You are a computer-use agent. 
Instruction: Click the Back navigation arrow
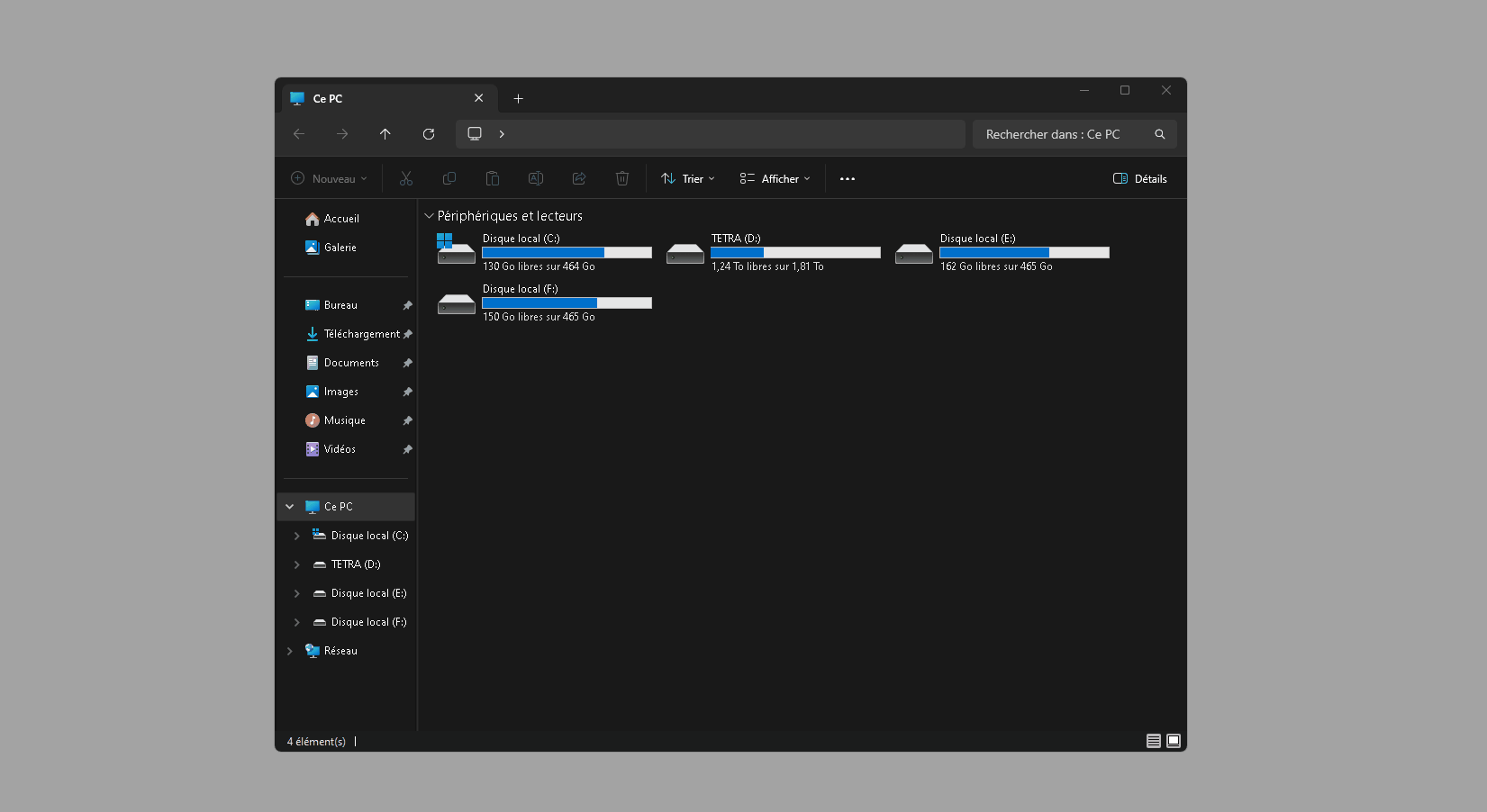[299, 134]
